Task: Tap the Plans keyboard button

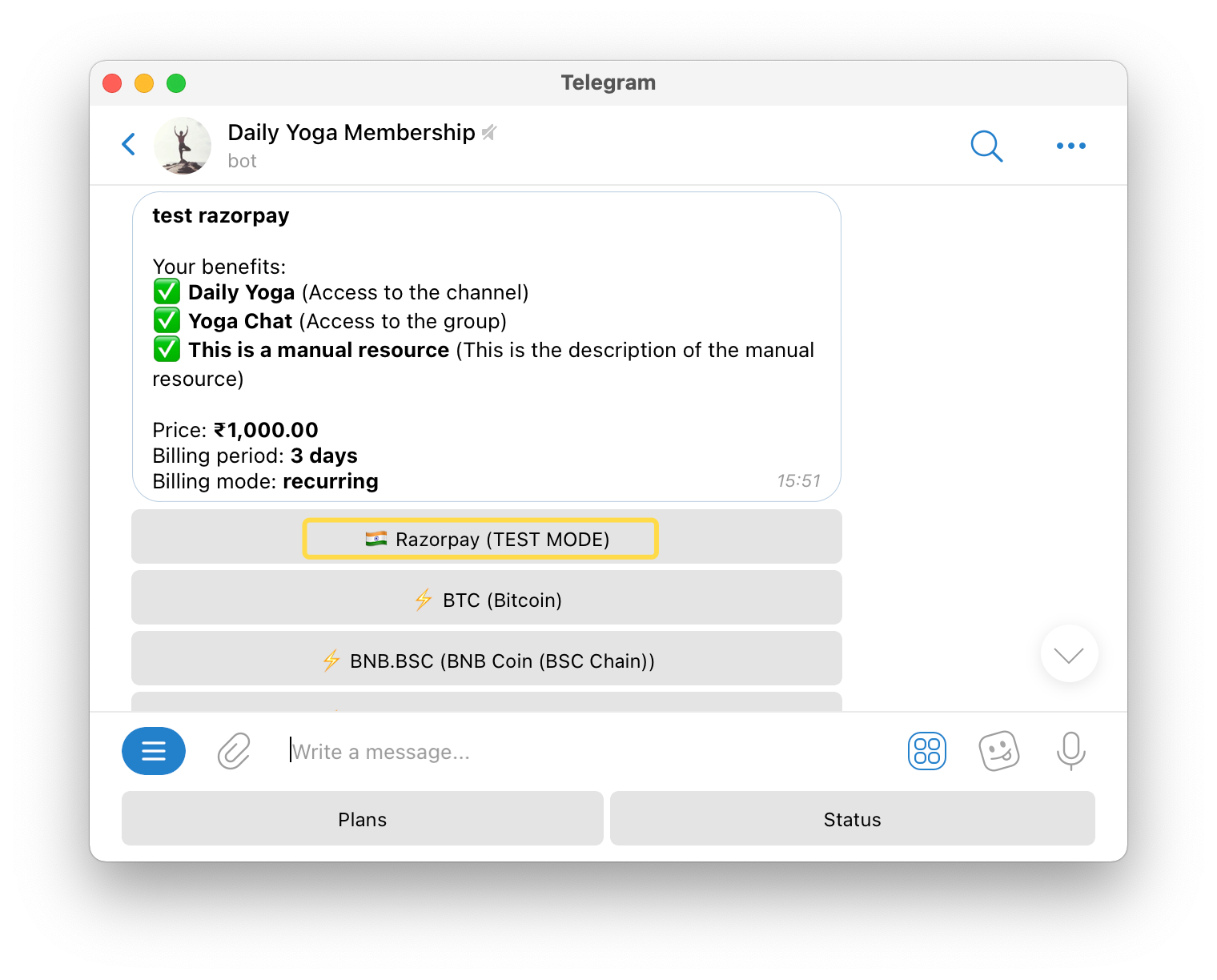Action: [363, 818]
